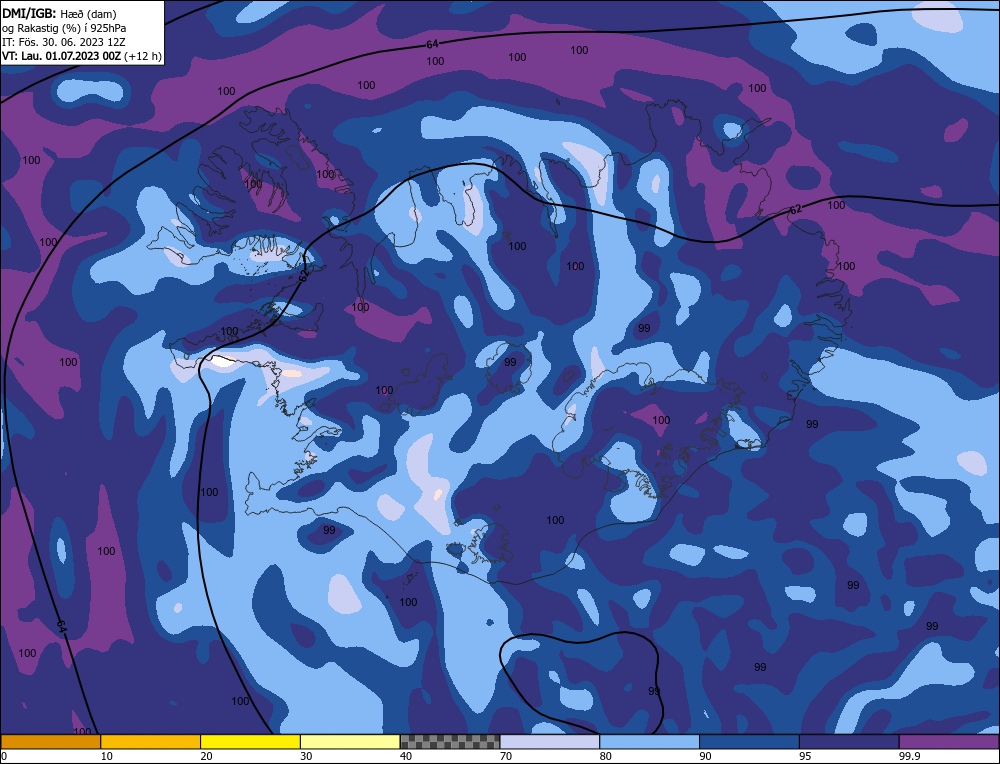Click the medium blue 90–95 legend swatch

(x=749, y=742)
